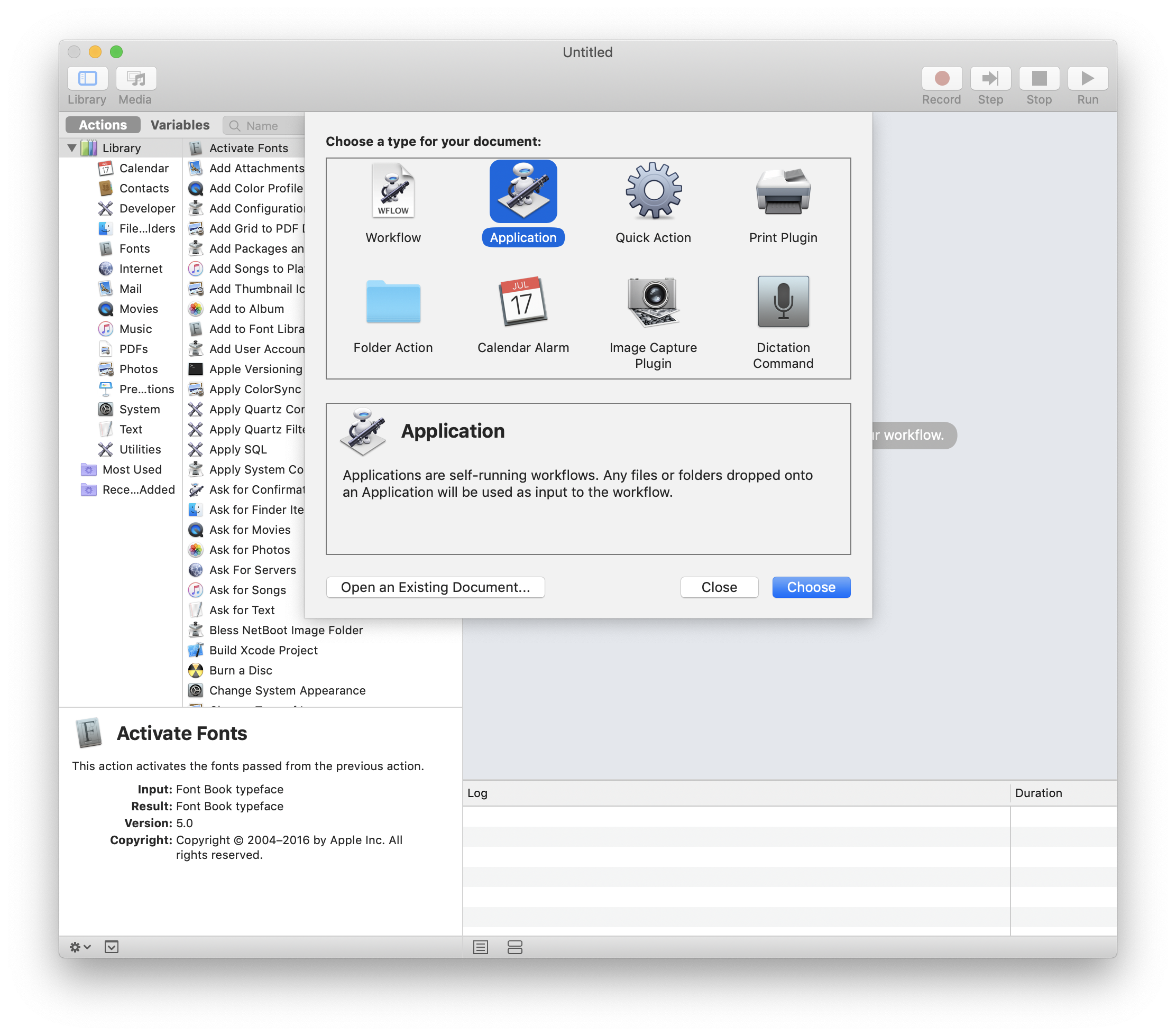Toggle the Library sidebar with the toolbar button
The height and width of the screenshot is (1036, 1176).
[87, 79]
